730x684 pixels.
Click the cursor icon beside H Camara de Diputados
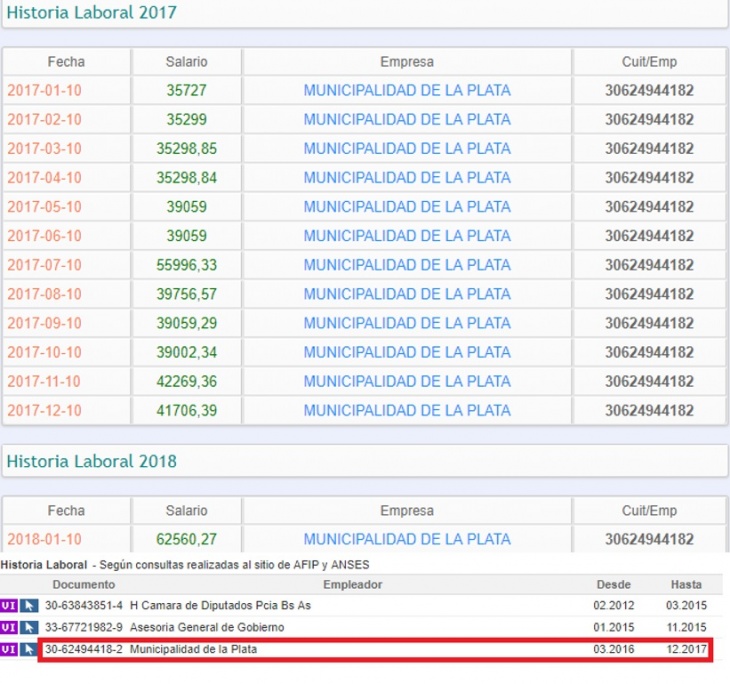coord(29,606)
